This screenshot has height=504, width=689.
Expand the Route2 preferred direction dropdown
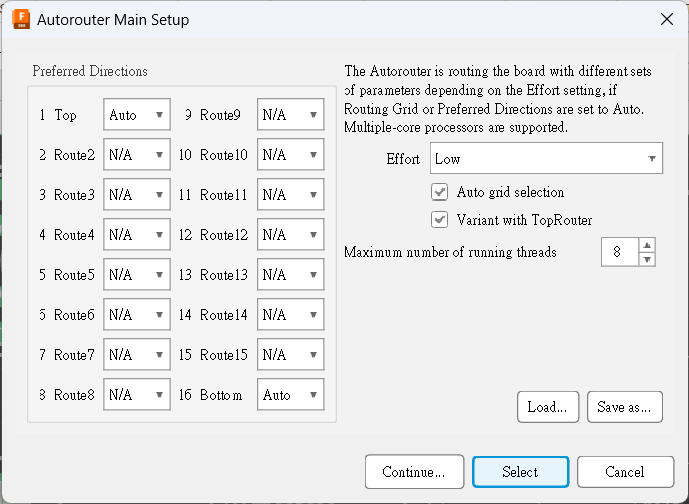click(x=137, y=155)
